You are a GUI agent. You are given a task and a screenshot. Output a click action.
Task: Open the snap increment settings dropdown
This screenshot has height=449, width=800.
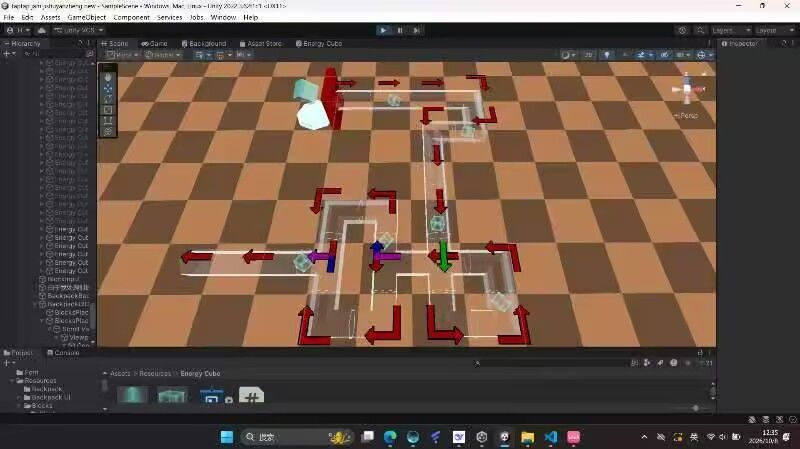click(x=243, y=55)
